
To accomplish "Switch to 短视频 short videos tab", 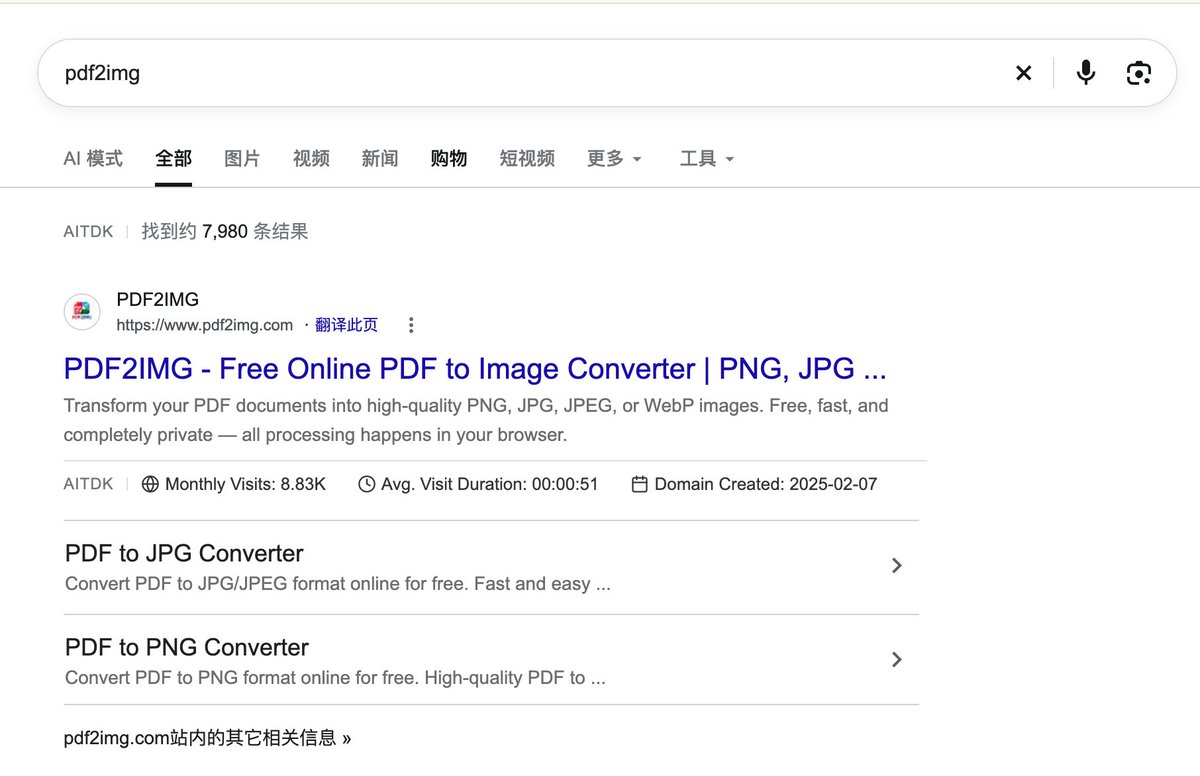I will coord(527,158).
